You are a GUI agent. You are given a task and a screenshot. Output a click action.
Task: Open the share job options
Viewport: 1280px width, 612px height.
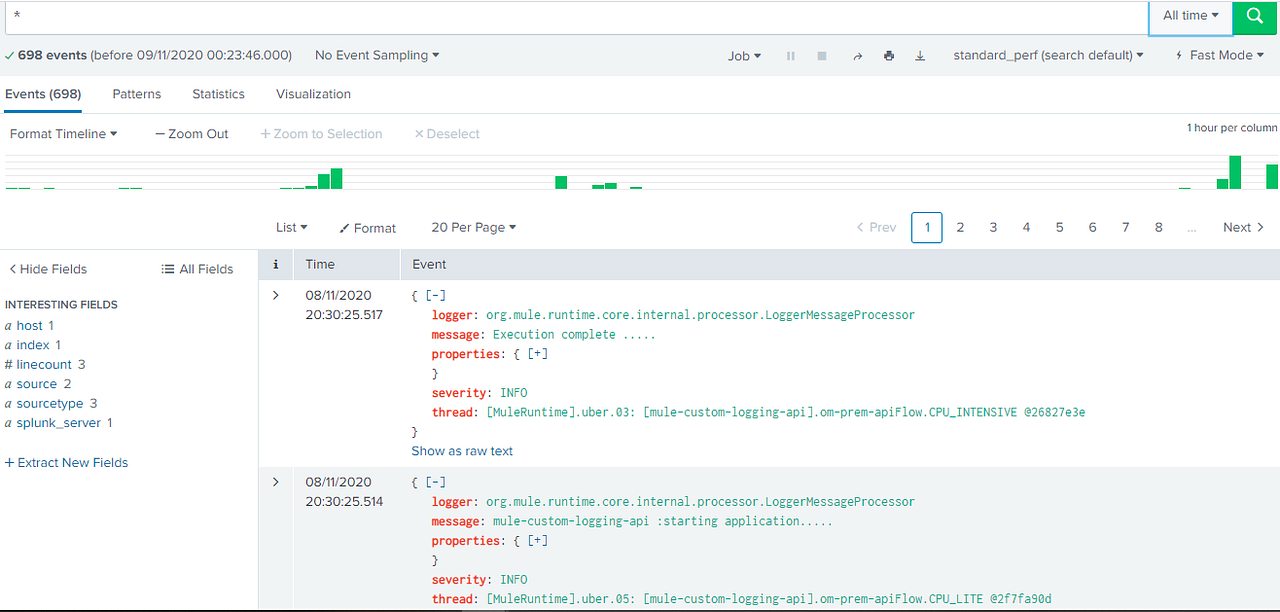pos(857,56)
